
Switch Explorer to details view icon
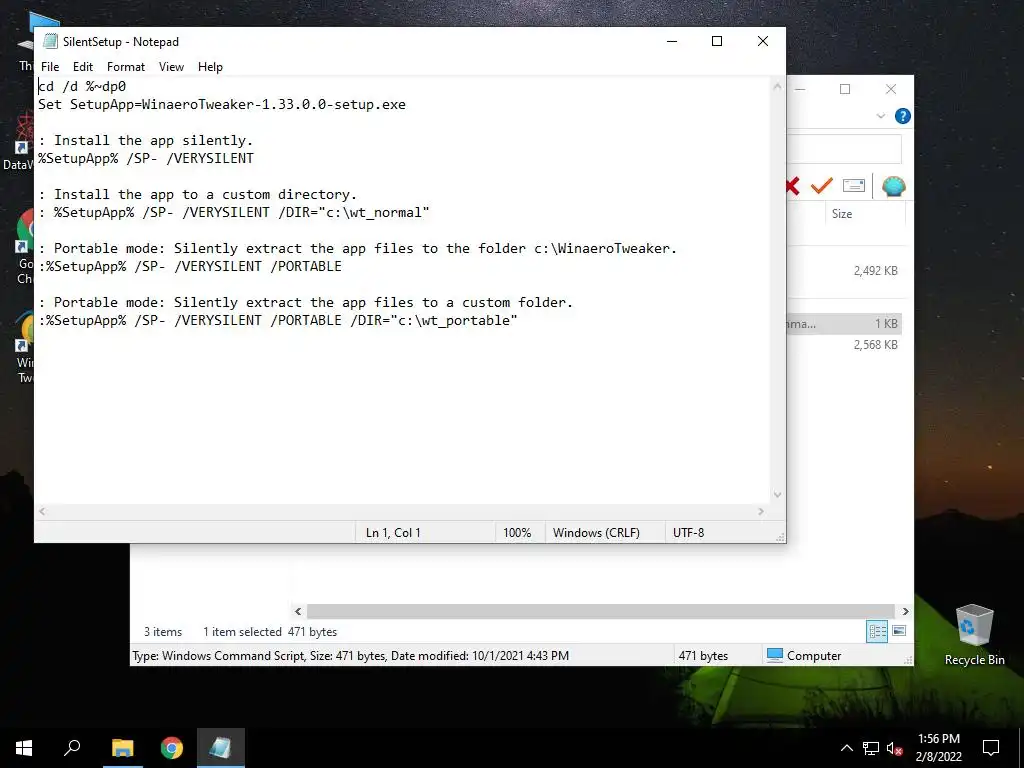pyautogui.click(x=877, y=632)
